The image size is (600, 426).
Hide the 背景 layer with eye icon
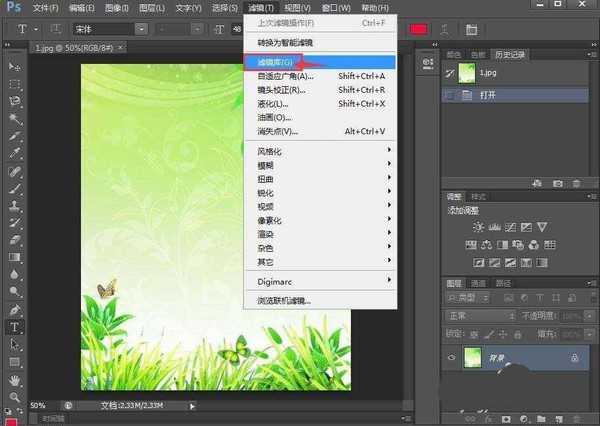452,357
